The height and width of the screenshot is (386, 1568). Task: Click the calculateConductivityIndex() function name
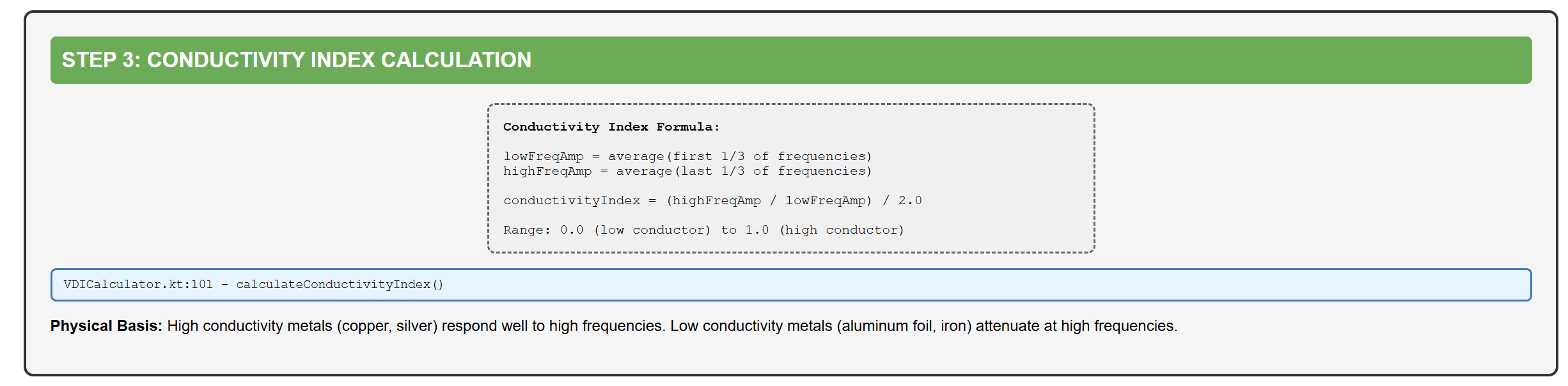click(340, 284)
